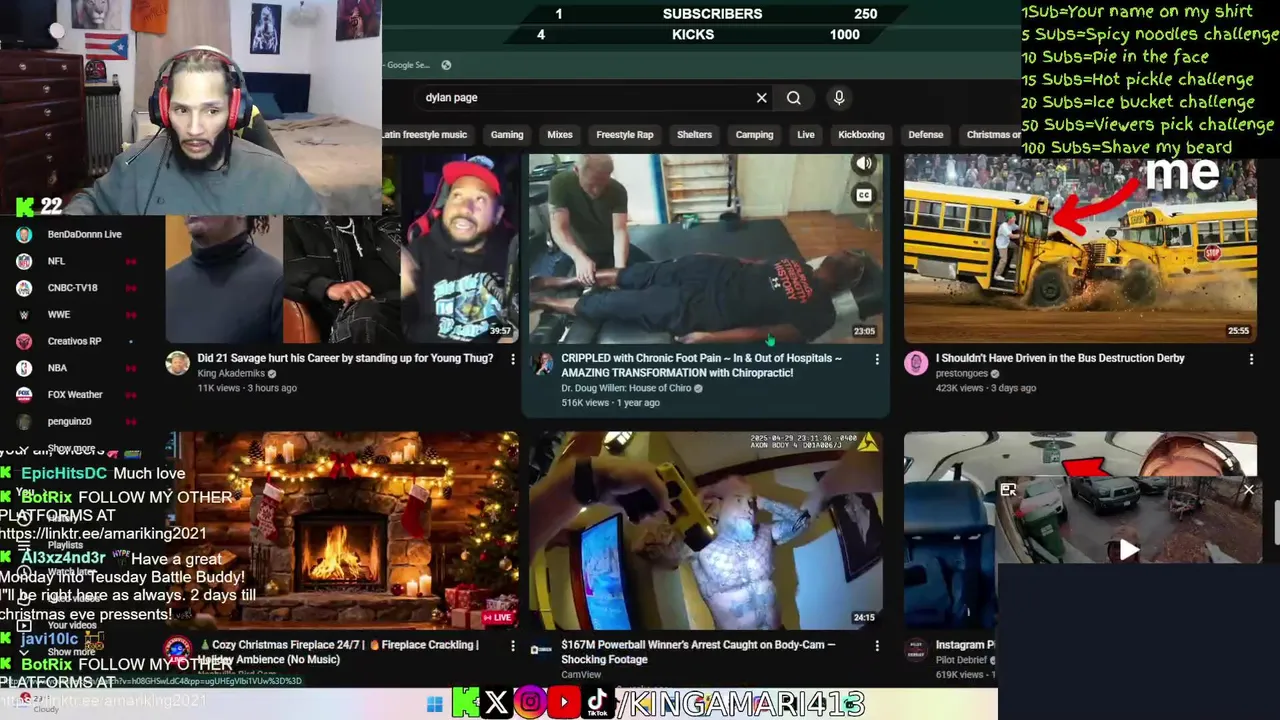
Task: Select the Gaming filter chip
Action: [x=507, y=135]
